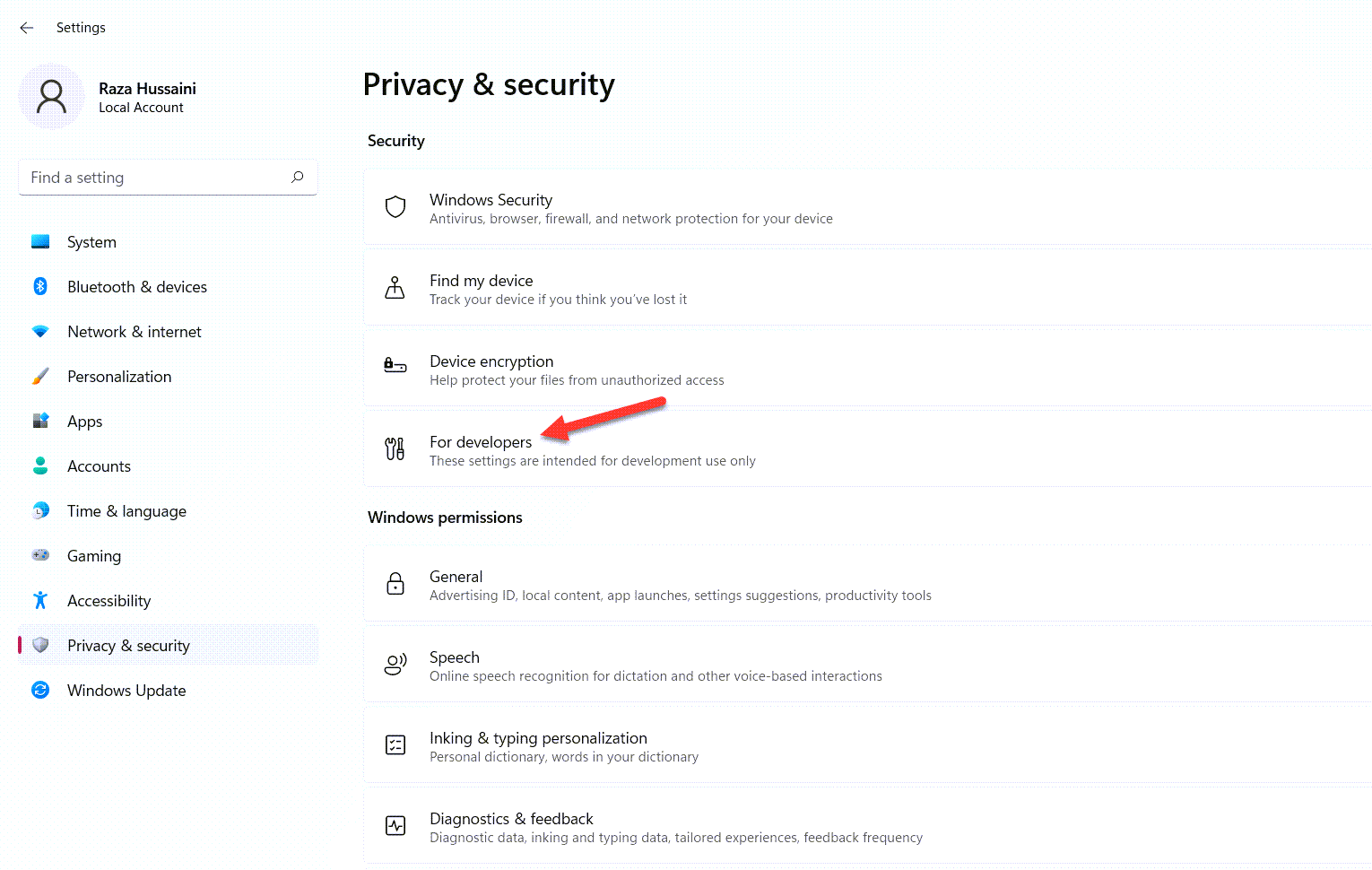
Task: Open Device encryption options
Action: 491,361
